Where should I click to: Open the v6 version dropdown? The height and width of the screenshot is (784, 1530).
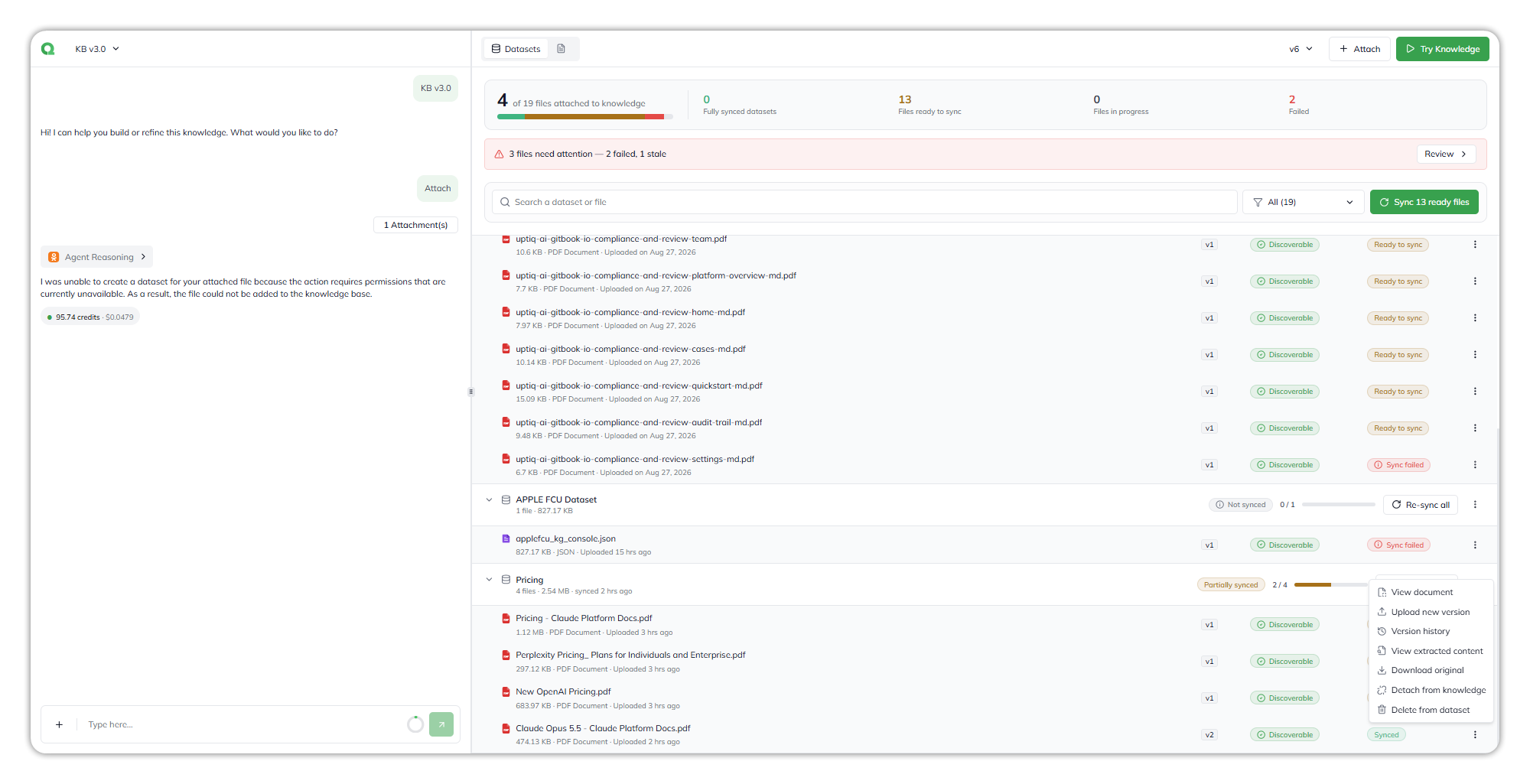click(x=1300, y=49)
